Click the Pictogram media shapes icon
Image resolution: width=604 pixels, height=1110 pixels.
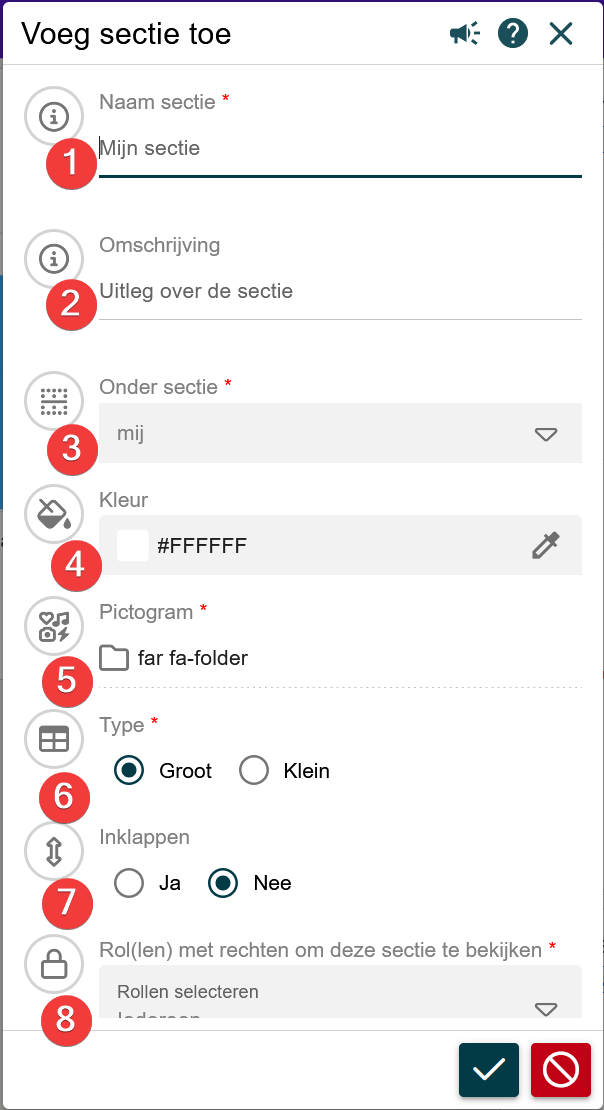tap(53, 626)
